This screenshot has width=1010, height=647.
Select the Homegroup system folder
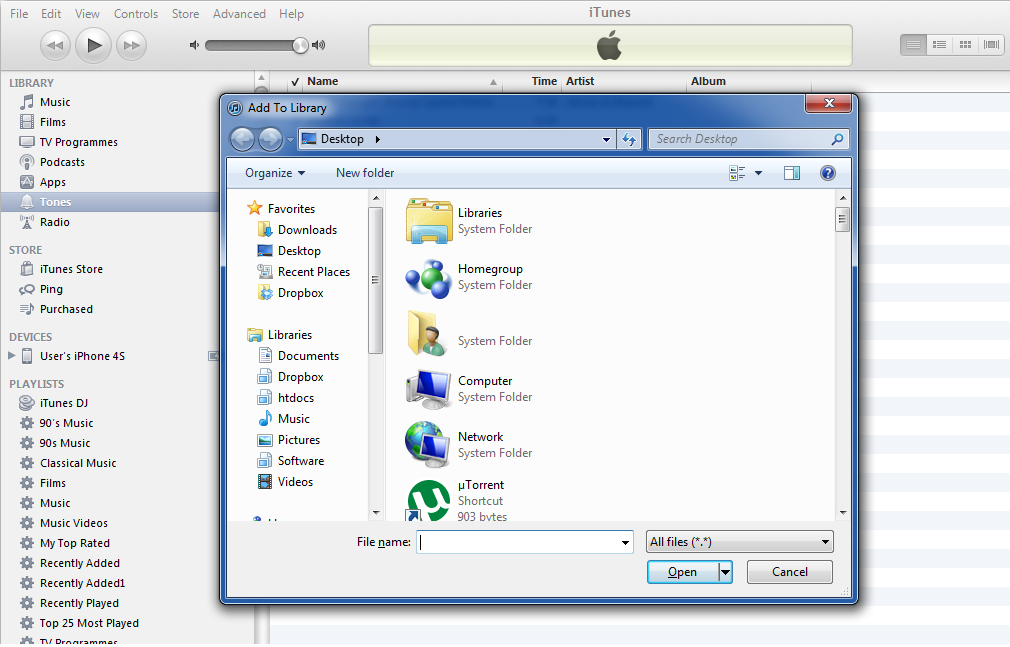click(469, 277)
